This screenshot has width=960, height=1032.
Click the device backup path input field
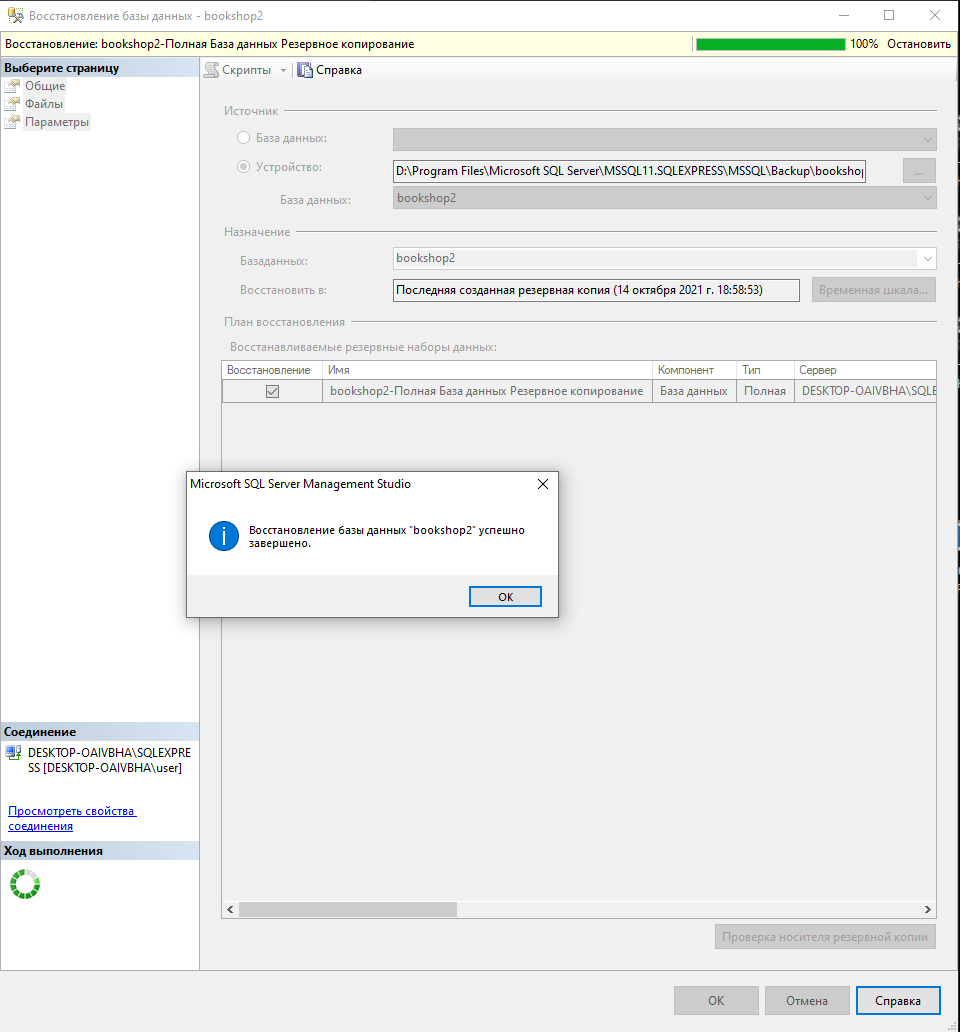629,171
